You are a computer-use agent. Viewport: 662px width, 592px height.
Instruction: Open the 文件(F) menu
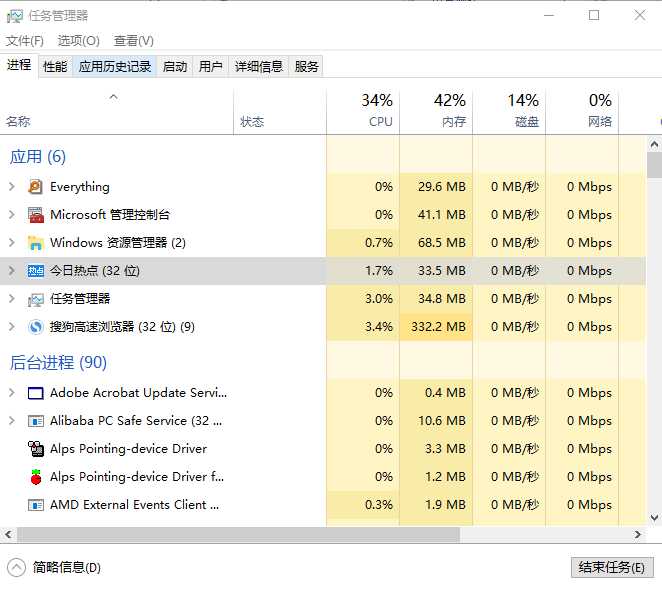coord(24,41)
